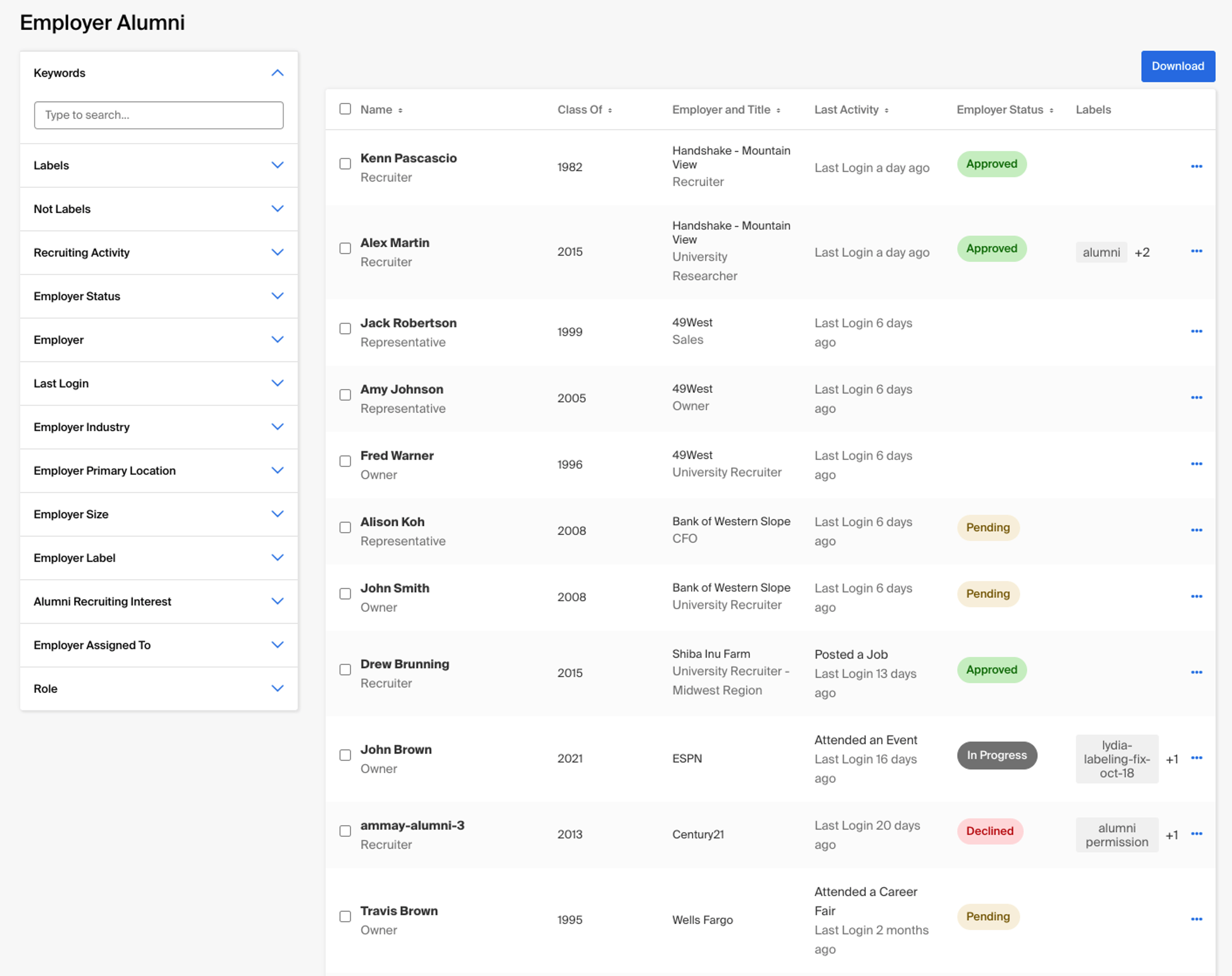Open the three-dot menu for Kenn Pascascio
Viewport: 1232px width, 976px height.
click(1196, 166)
